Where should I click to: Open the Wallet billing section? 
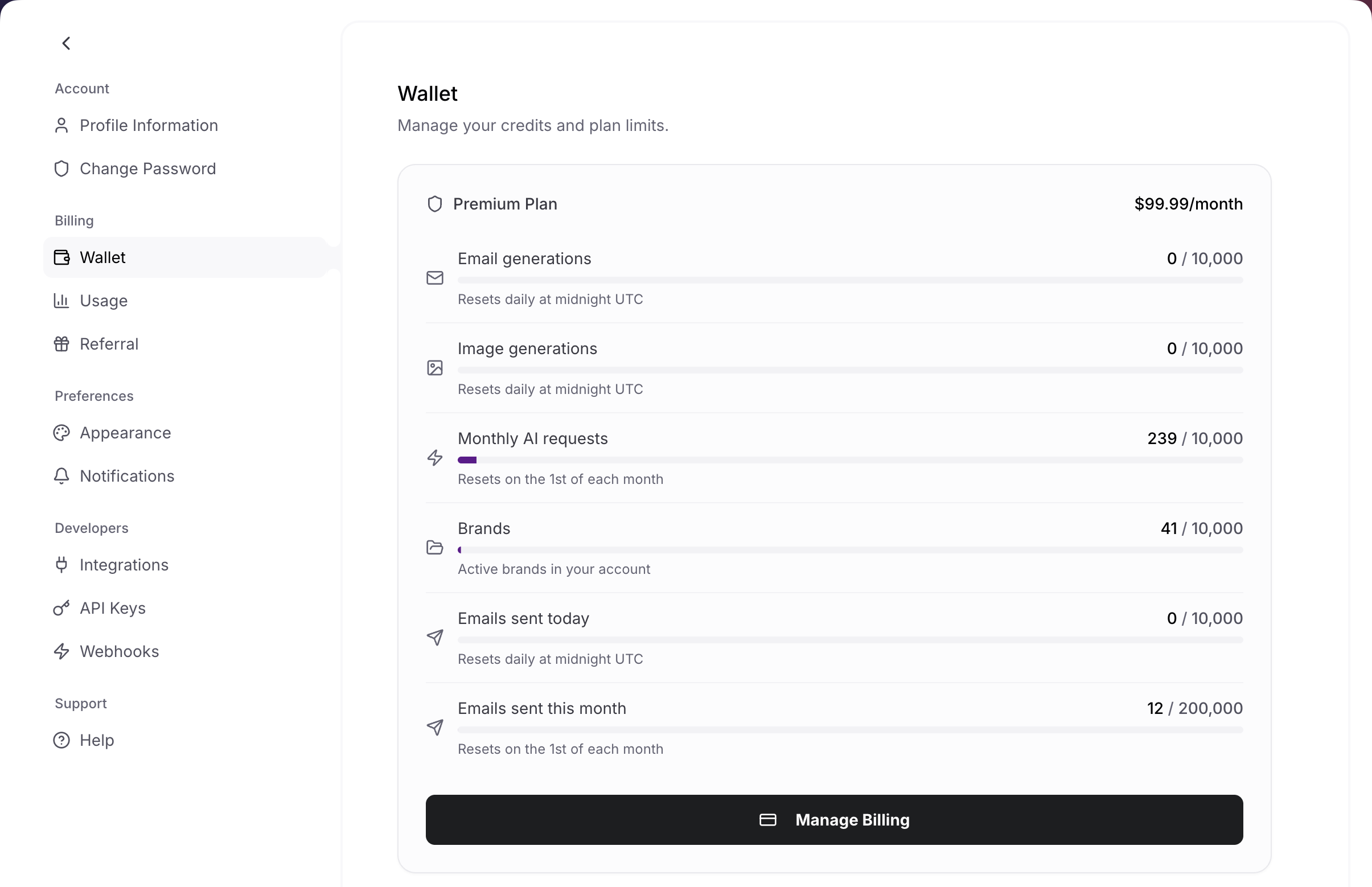pyautogui.click(x=102, y=257)
